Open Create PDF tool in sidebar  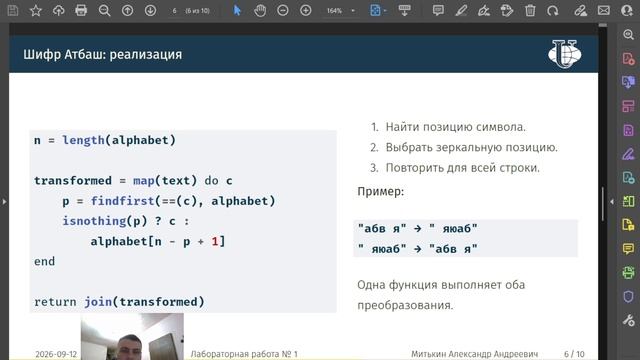click(x=629, y=58)
